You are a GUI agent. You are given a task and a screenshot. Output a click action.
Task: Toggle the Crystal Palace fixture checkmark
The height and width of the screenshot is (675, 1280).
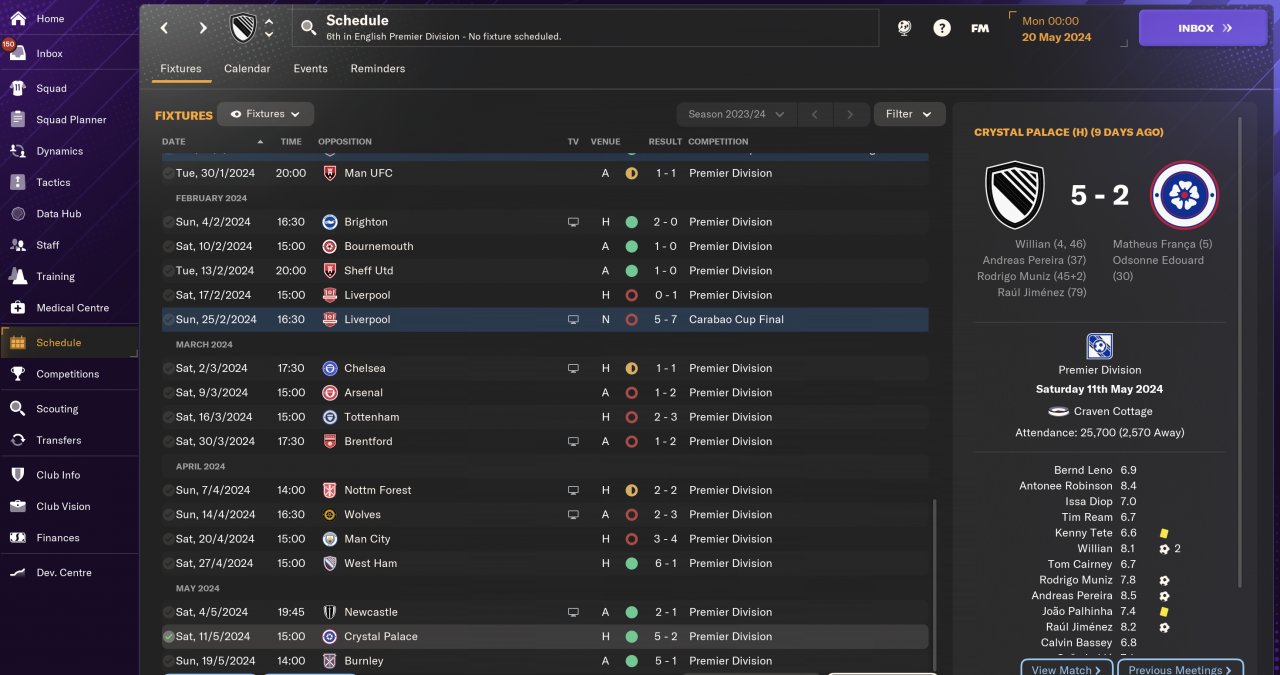[x=168, y=637]
